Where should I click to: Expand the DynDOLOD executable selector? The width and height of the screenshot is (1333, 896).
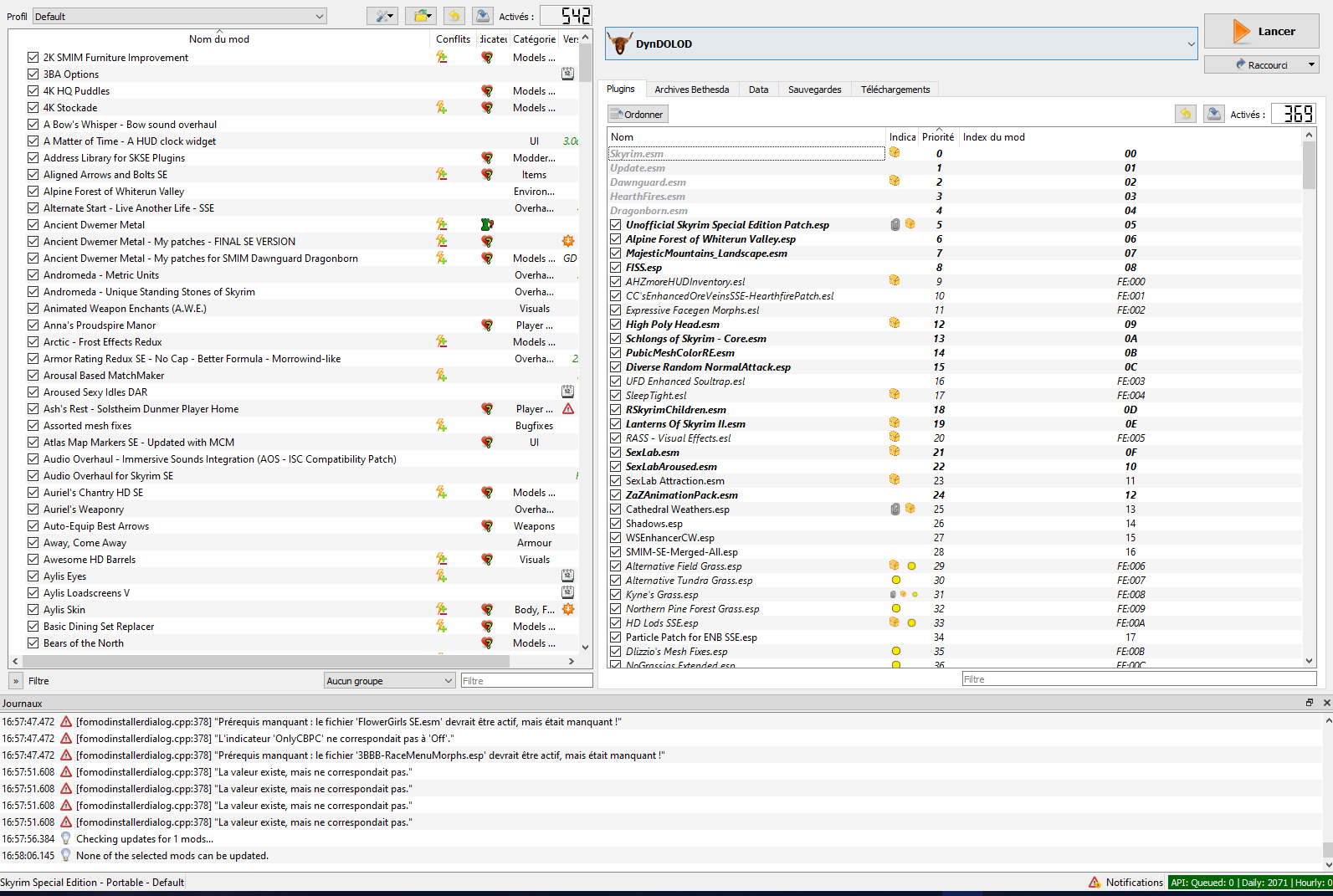tap(901, 44)
